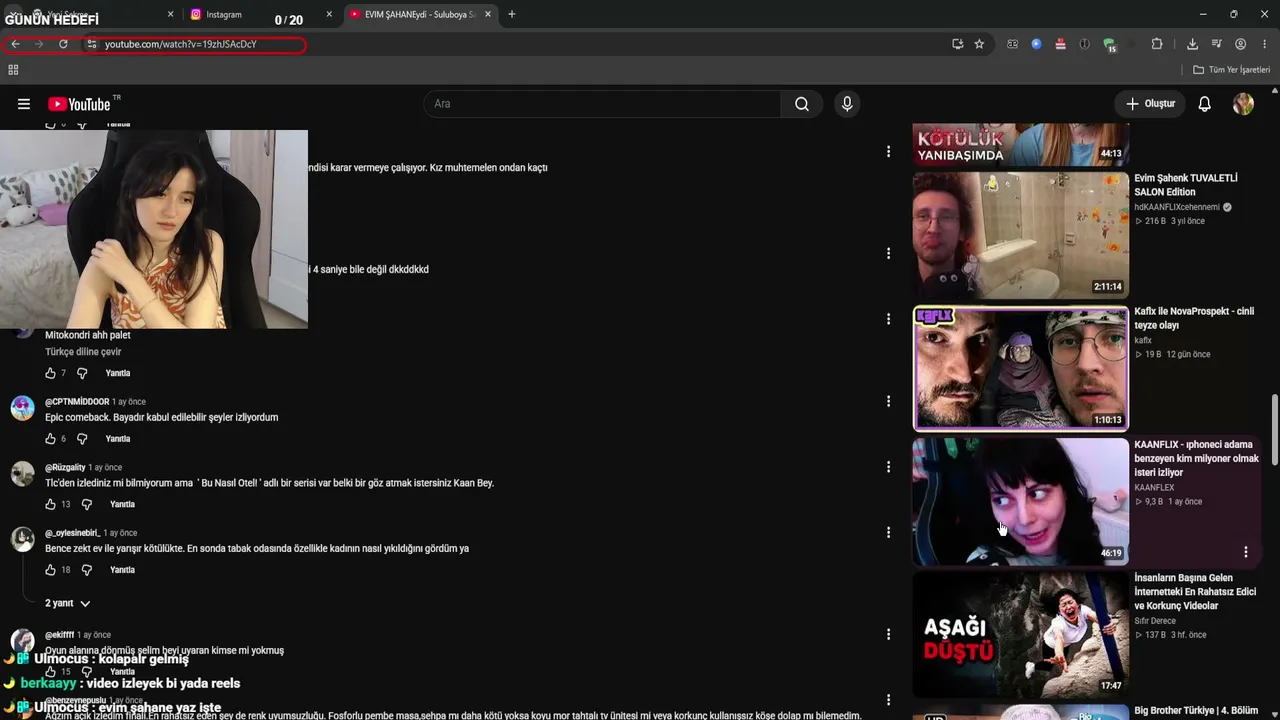Start voice search with the microphone icon
1280x720 pixels.
(x=847, y=104)
